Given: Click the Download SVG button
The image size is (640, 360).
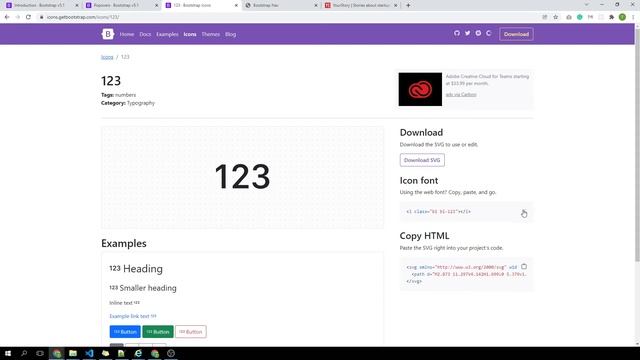Looking at the screenshot, I should coord(422,160).
